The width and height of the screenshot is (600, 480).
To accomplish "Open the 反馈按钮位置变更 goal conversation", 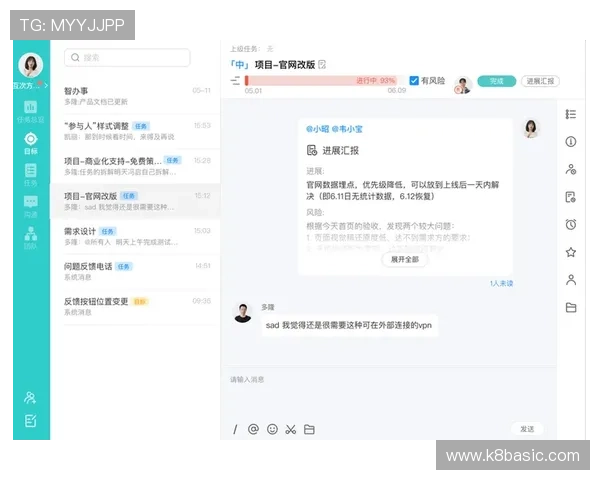I will pyautogui.click(x=137, y=307).
